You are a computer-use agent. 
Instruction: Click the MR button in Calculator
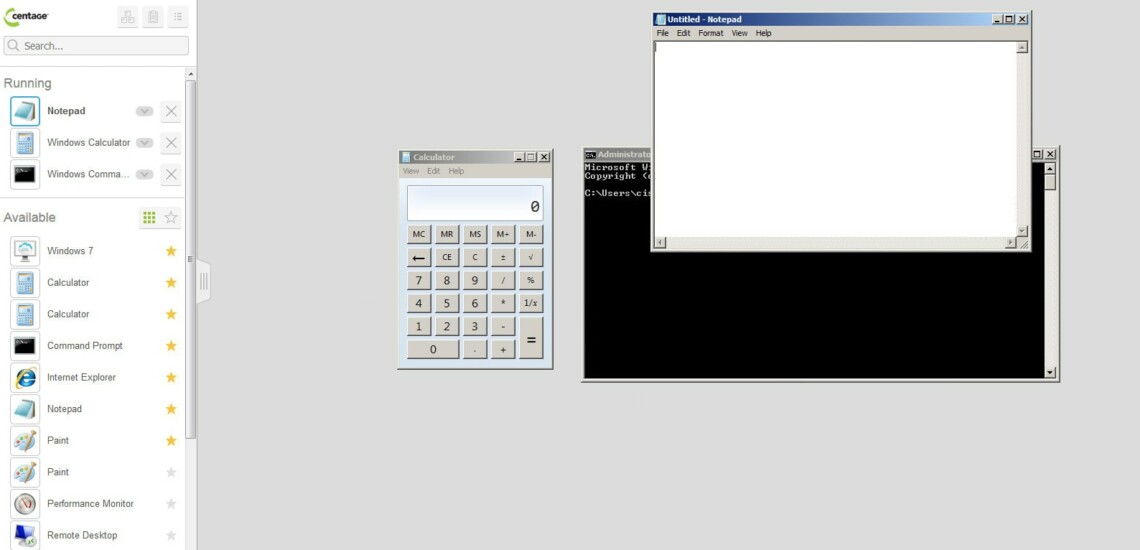pyautogui.click(x=447, y=234)
